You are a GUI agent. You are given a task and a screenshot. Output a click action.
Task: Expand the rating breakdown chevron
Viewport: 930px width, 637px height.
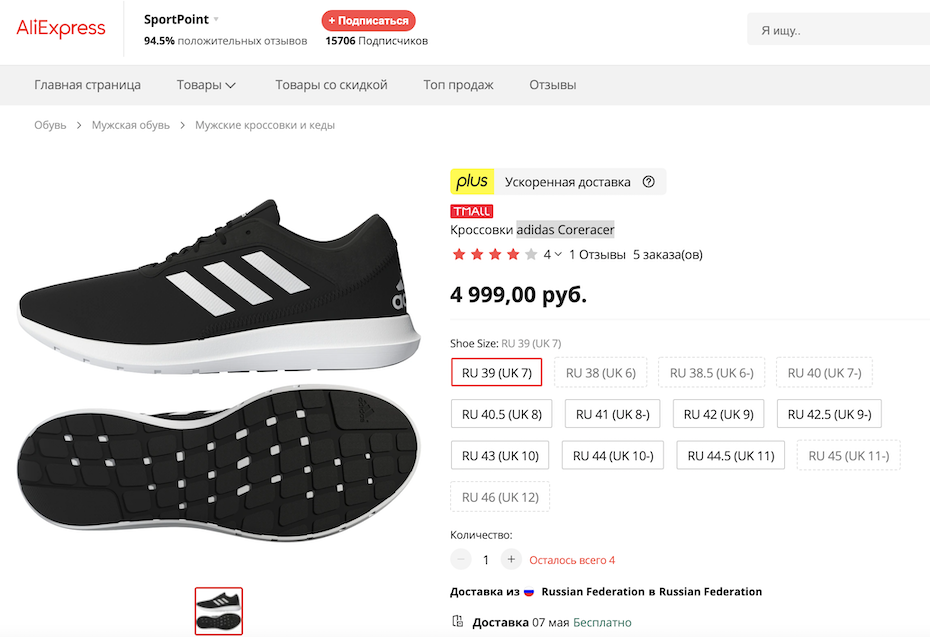[x=558, y=254]
